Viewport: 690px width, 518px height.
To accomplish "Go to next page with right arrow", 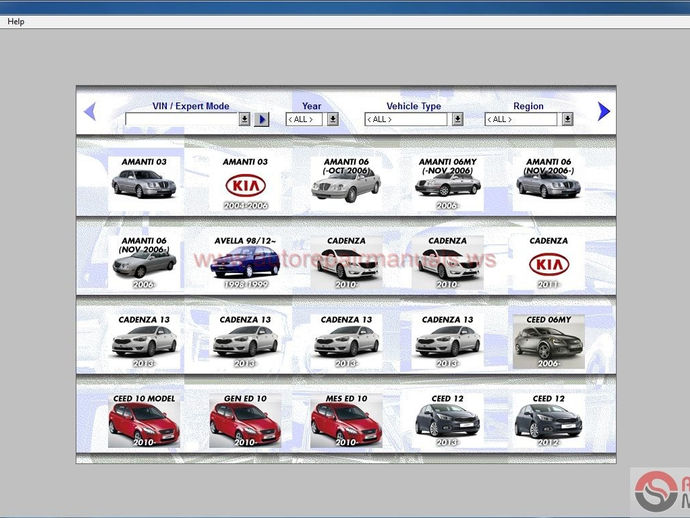I will 604,111.
